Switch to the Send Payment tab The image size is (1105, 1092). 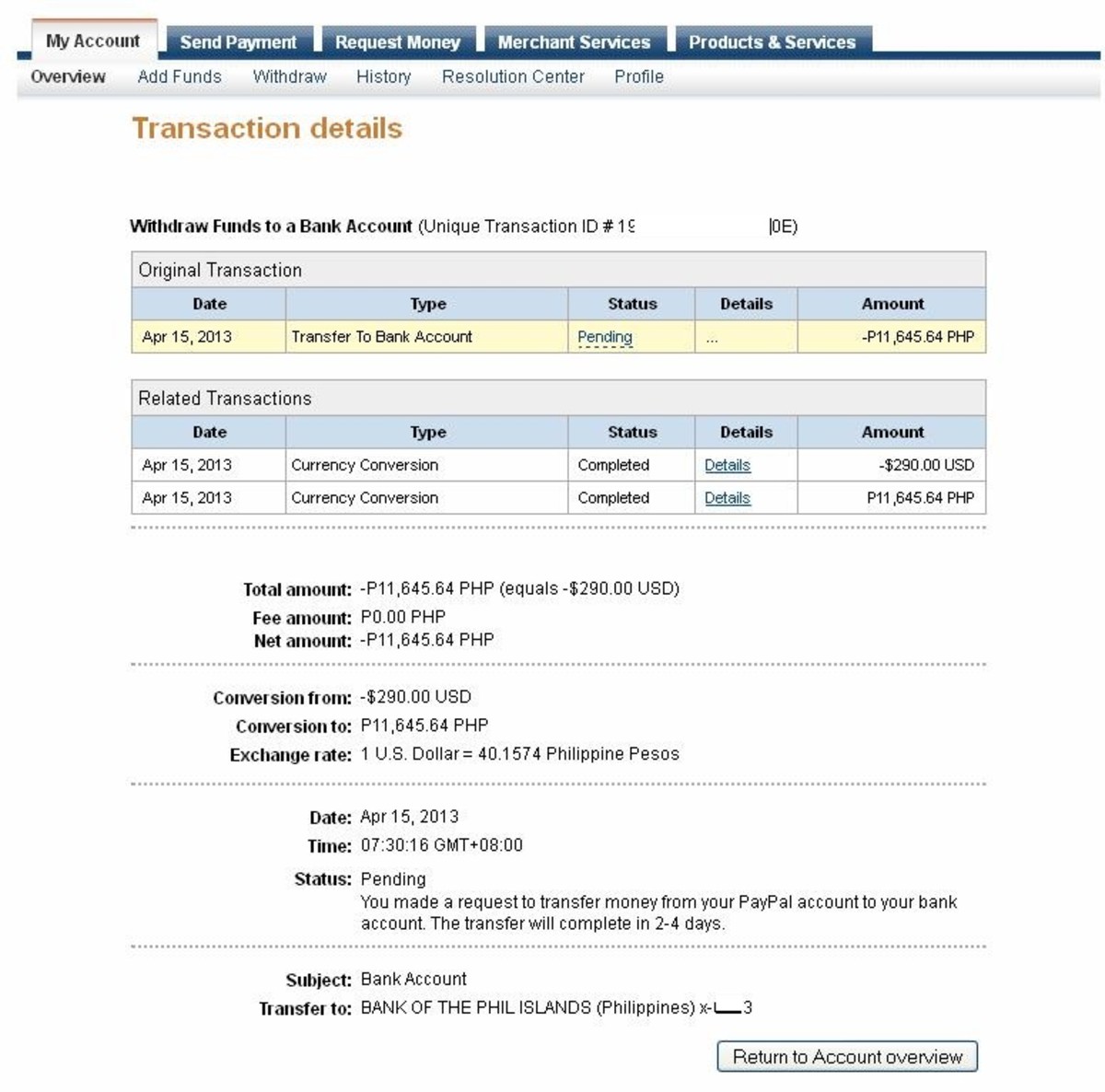pyautogui.click(x=238, y=41)
